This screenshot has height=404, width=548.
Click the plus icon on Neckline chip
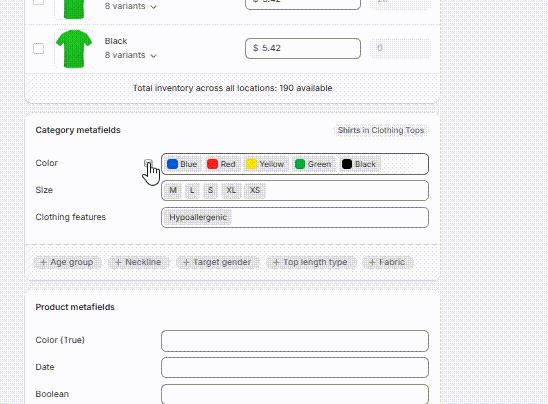[x=118, y=262]
